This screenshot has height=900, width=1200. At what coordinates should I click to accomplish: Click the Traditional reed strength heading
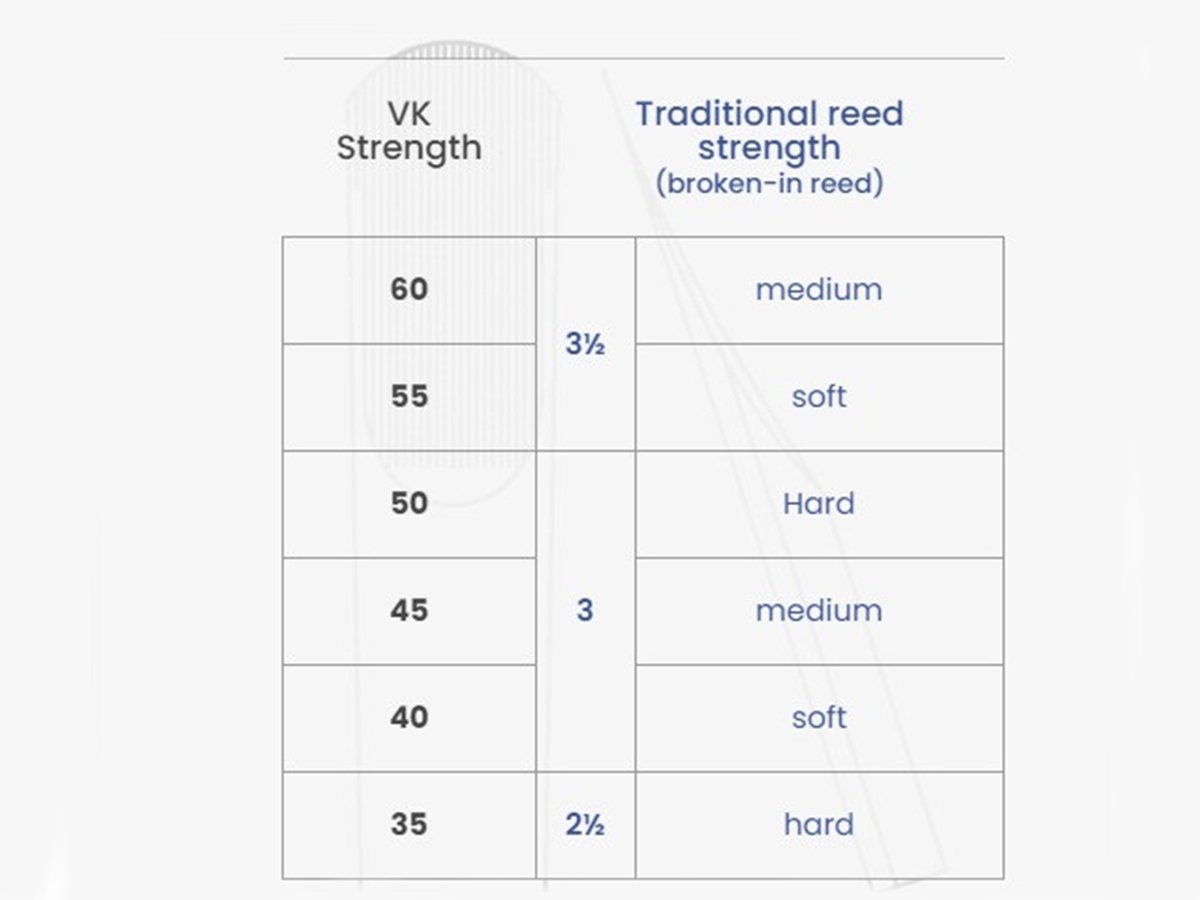click(769, 130)
